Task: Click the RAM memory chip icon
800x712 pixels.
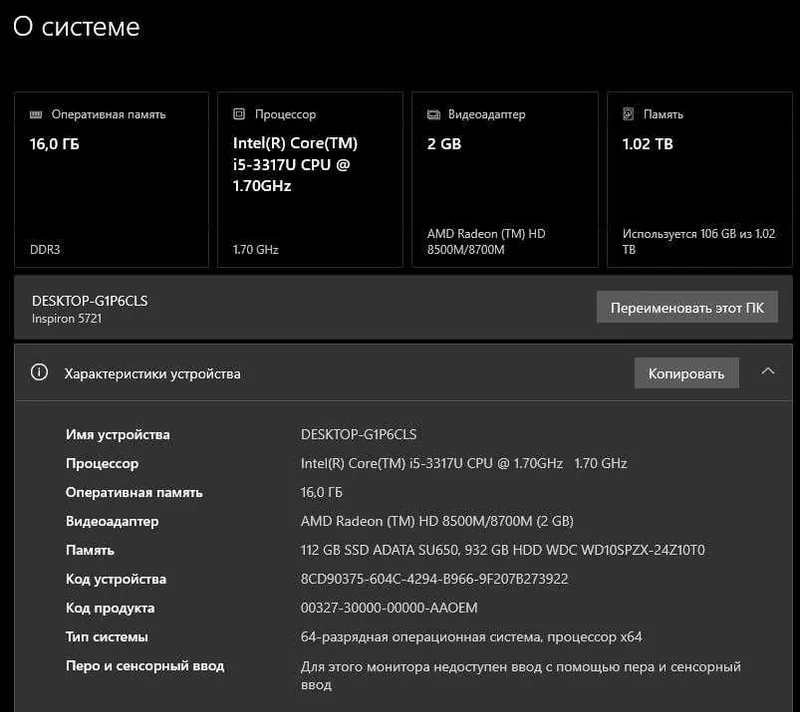Action: coord(36,114)
